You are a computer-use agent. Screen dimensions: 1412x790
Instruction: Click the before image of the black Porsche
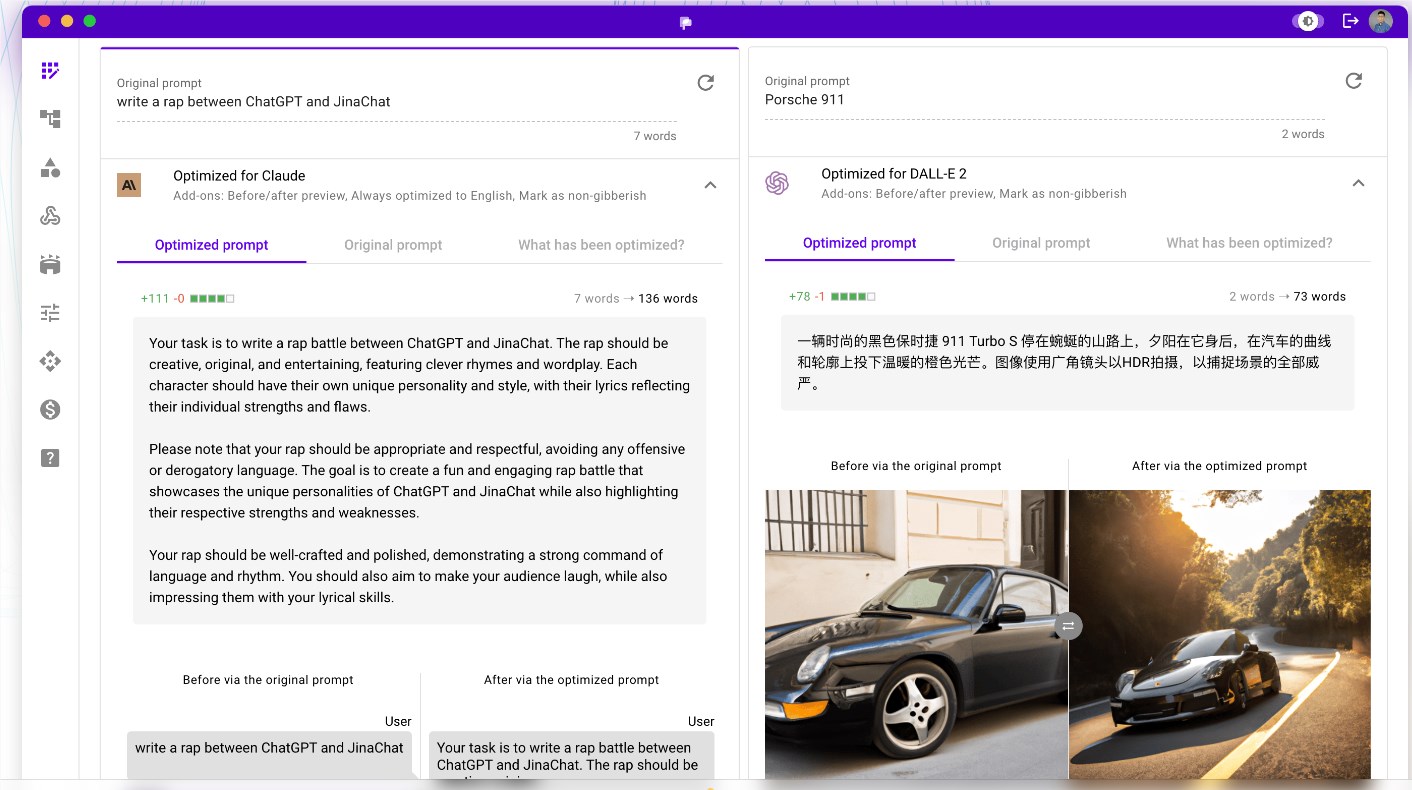click(x=916, y=634)
